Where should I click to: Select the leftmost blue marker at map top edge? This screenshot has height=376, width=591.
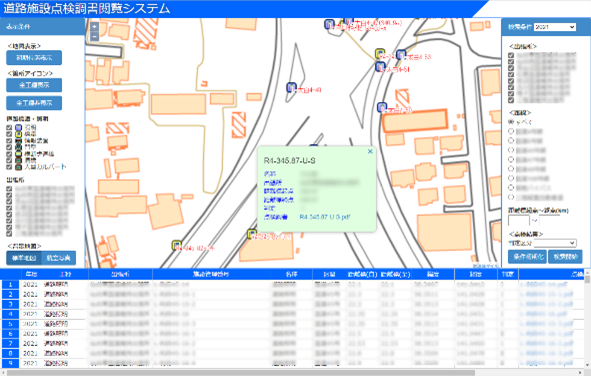pos(329,24)
